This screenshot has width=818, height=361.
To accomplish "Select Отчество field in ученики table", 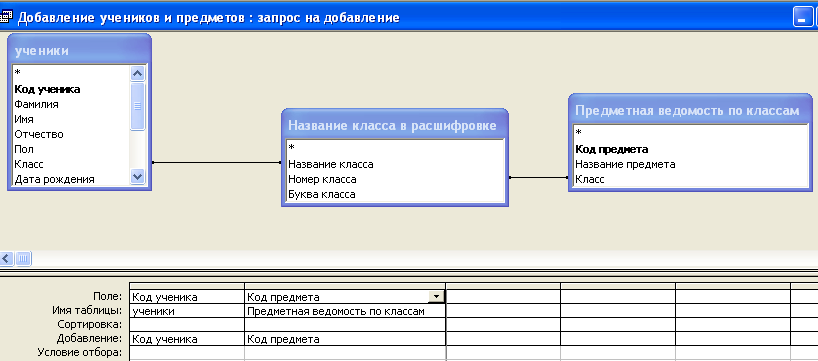I will tap(39, 134).
